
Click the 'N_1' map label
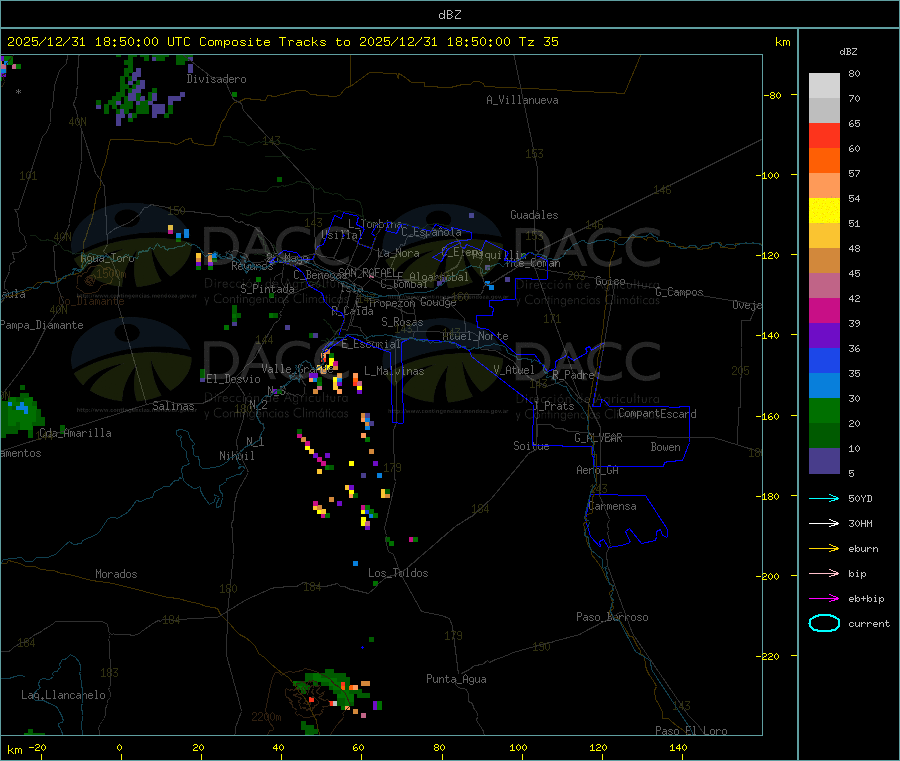click(x=255, y=441)
